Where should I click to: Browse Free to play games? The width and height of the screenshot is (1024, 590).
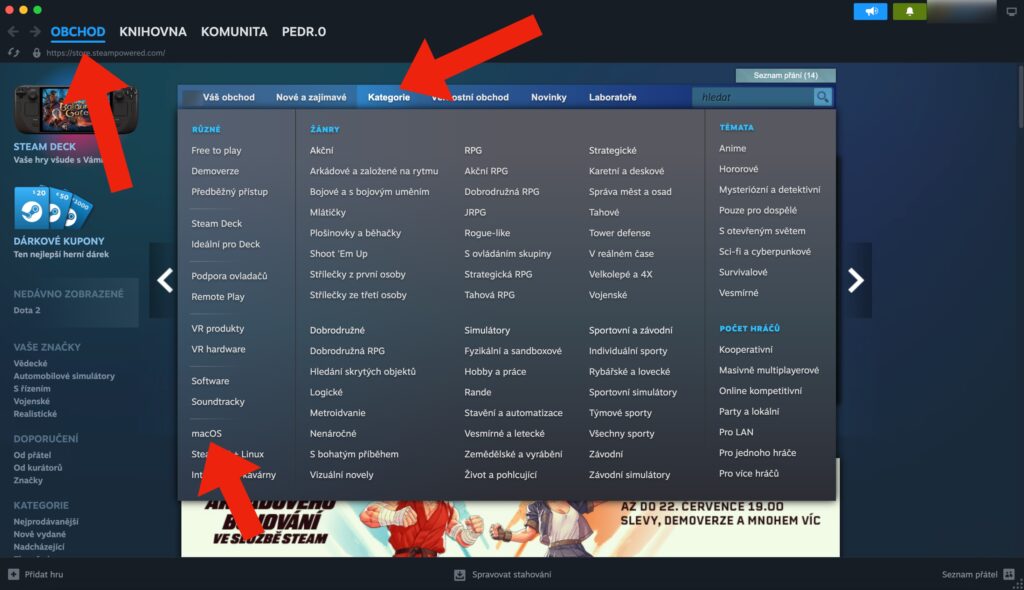point(218,151)
